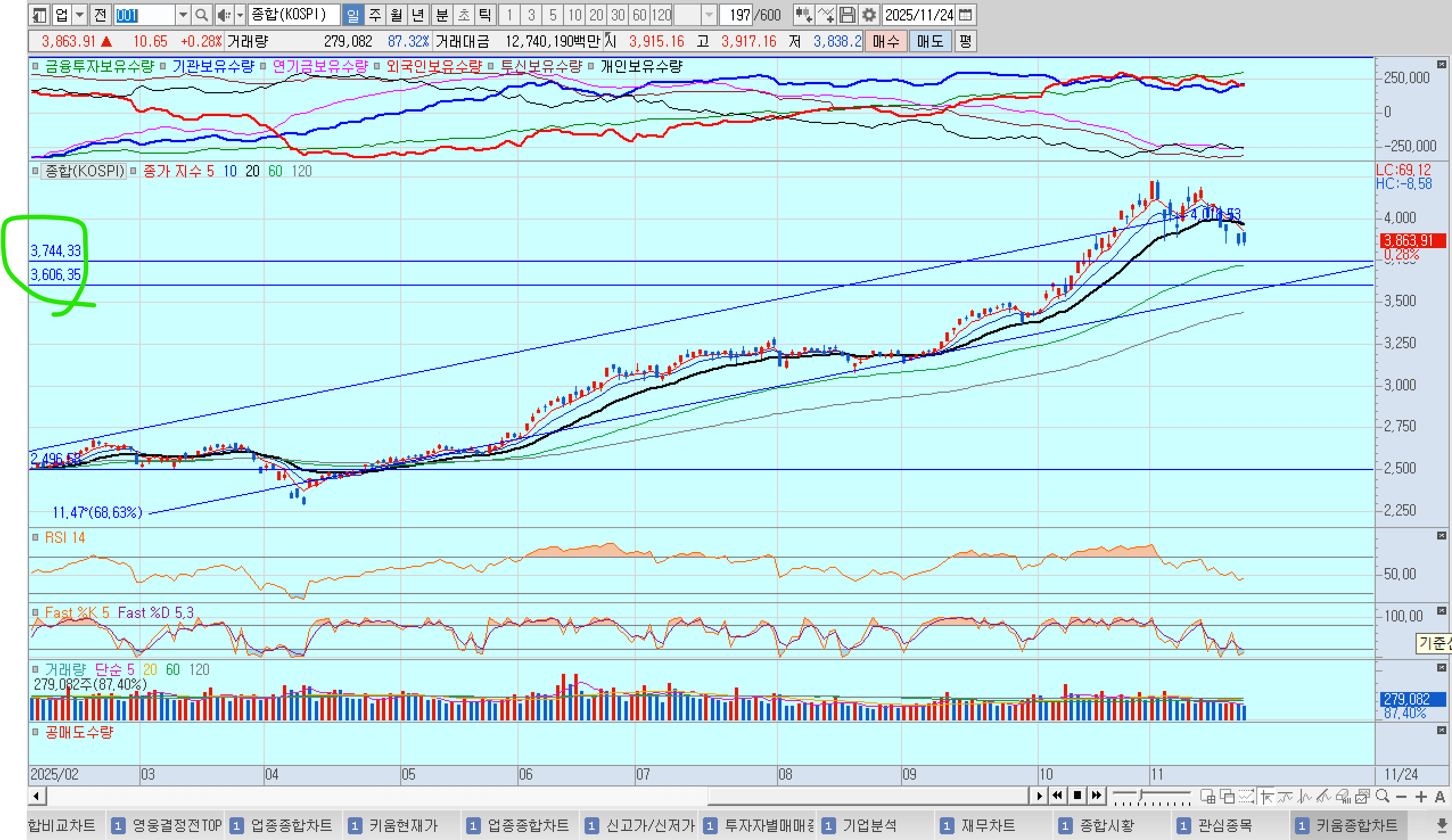Click the fast-forward playback button

pos(1096,796)
